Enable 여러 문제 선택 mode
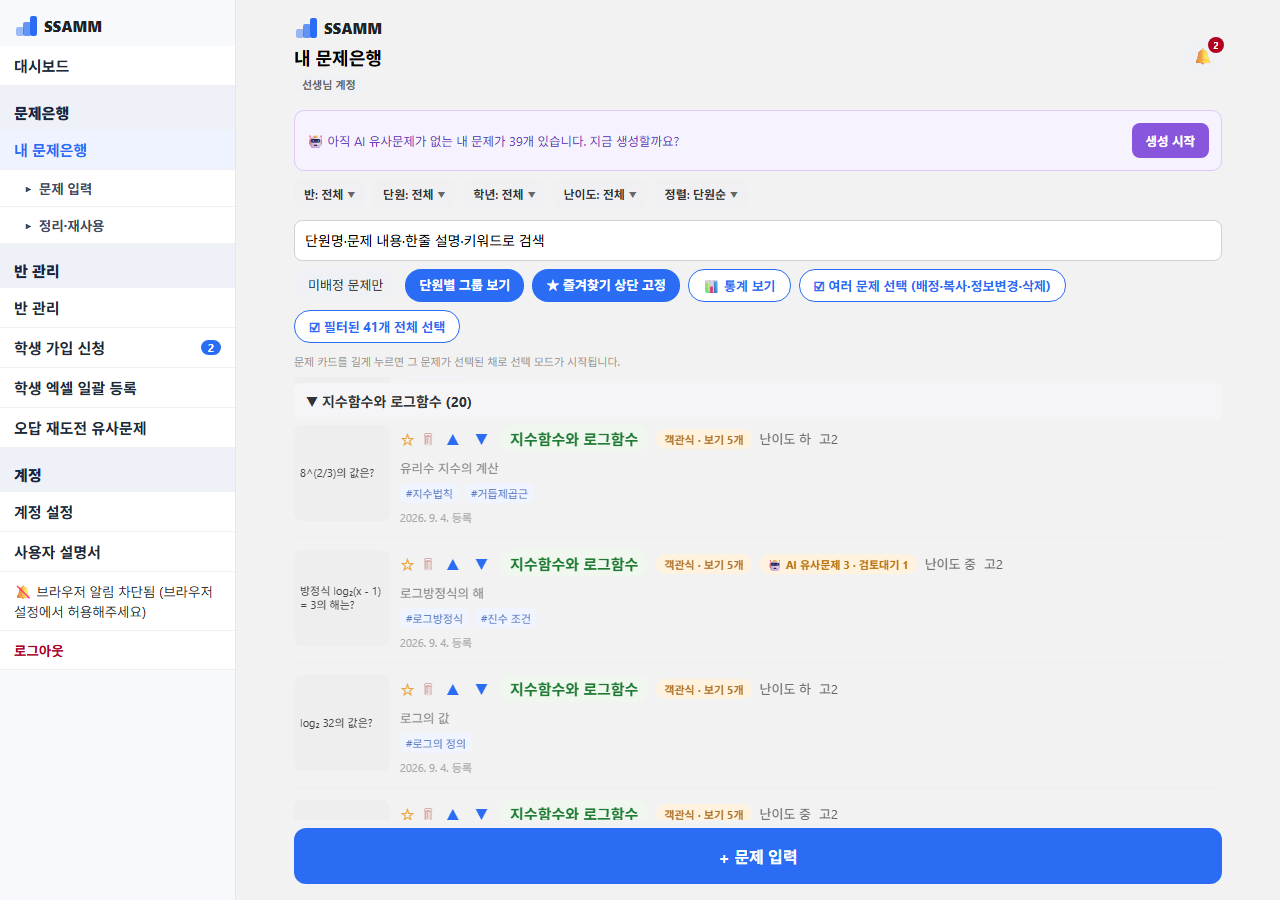The width and height of the screenshot is (1280, 900). pyautogui.click(x=932, y=286)
